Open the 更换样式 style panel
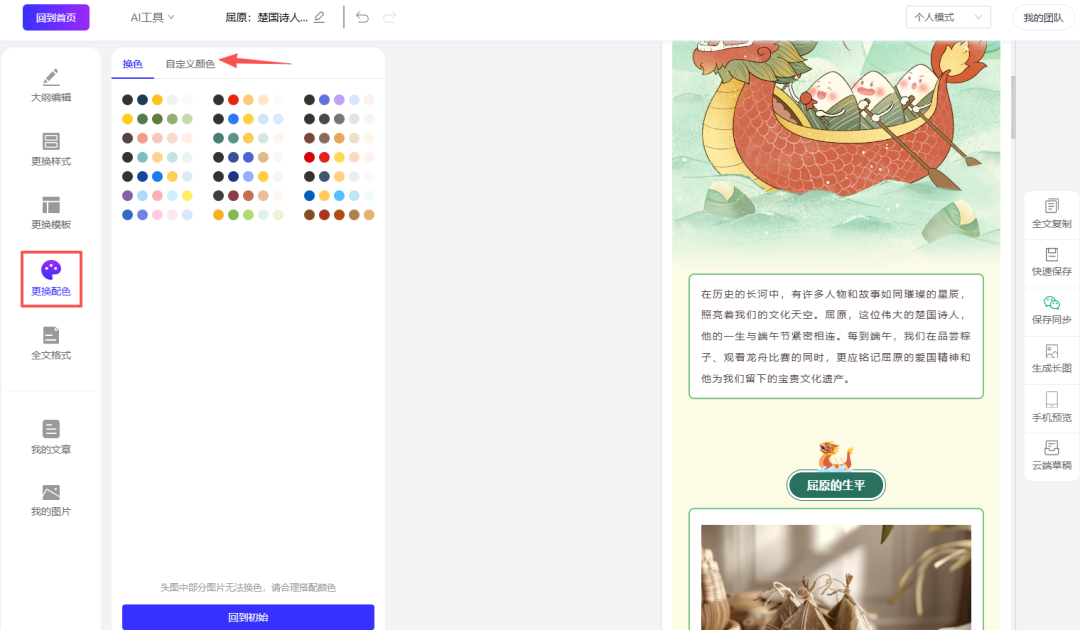 point(51,149)
